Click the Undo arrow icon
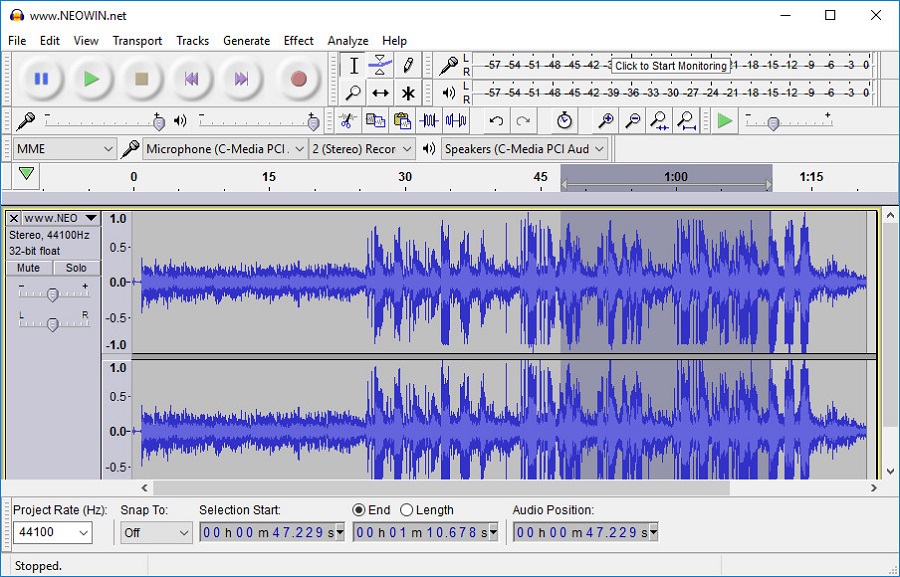The image size is (900, 577). pyautogui.click(x=496, y=121)
